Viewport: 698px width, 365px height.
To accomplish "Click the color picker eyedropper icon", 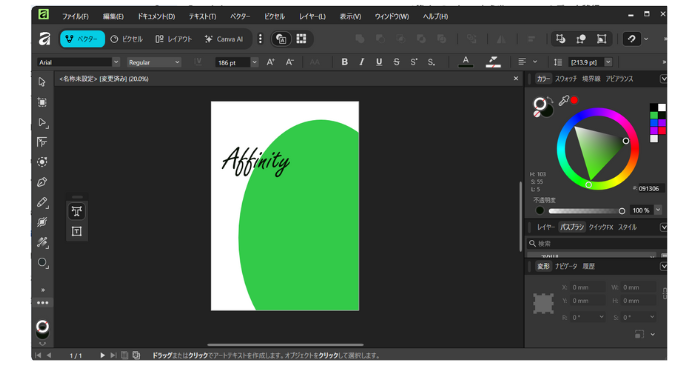I will pos(564,101).
